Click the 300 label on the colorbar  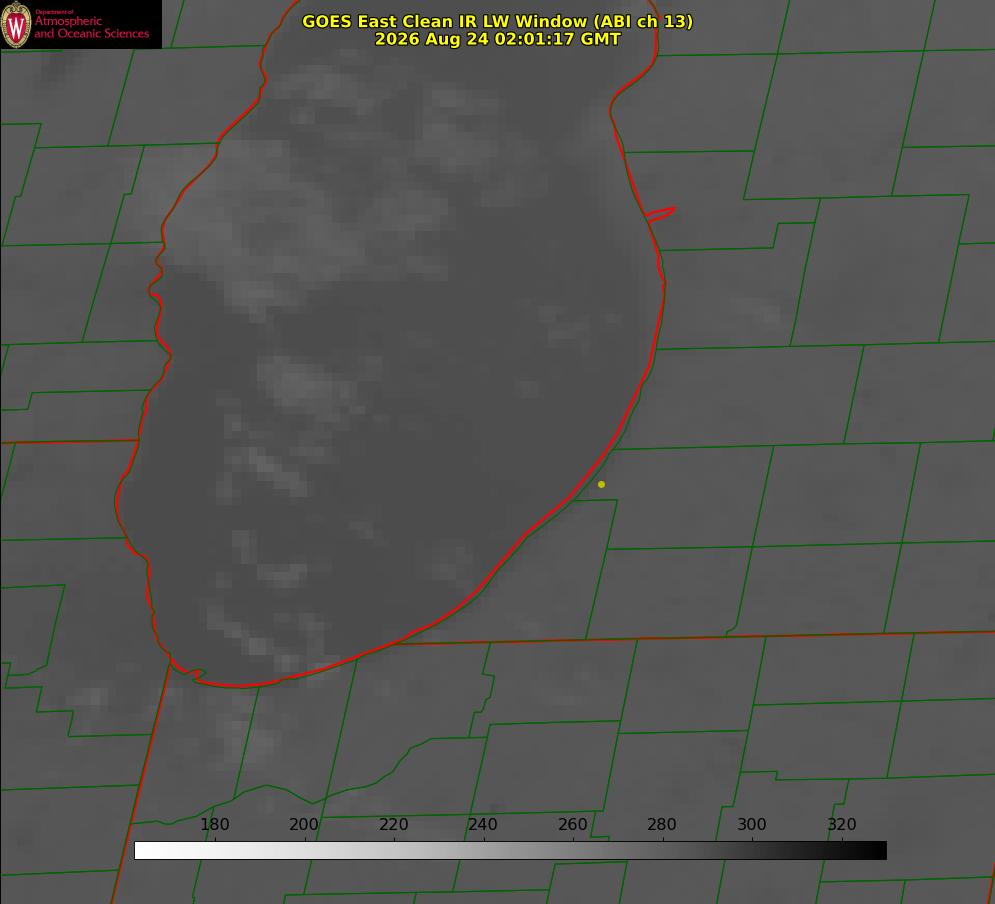(x=752, y=824)
